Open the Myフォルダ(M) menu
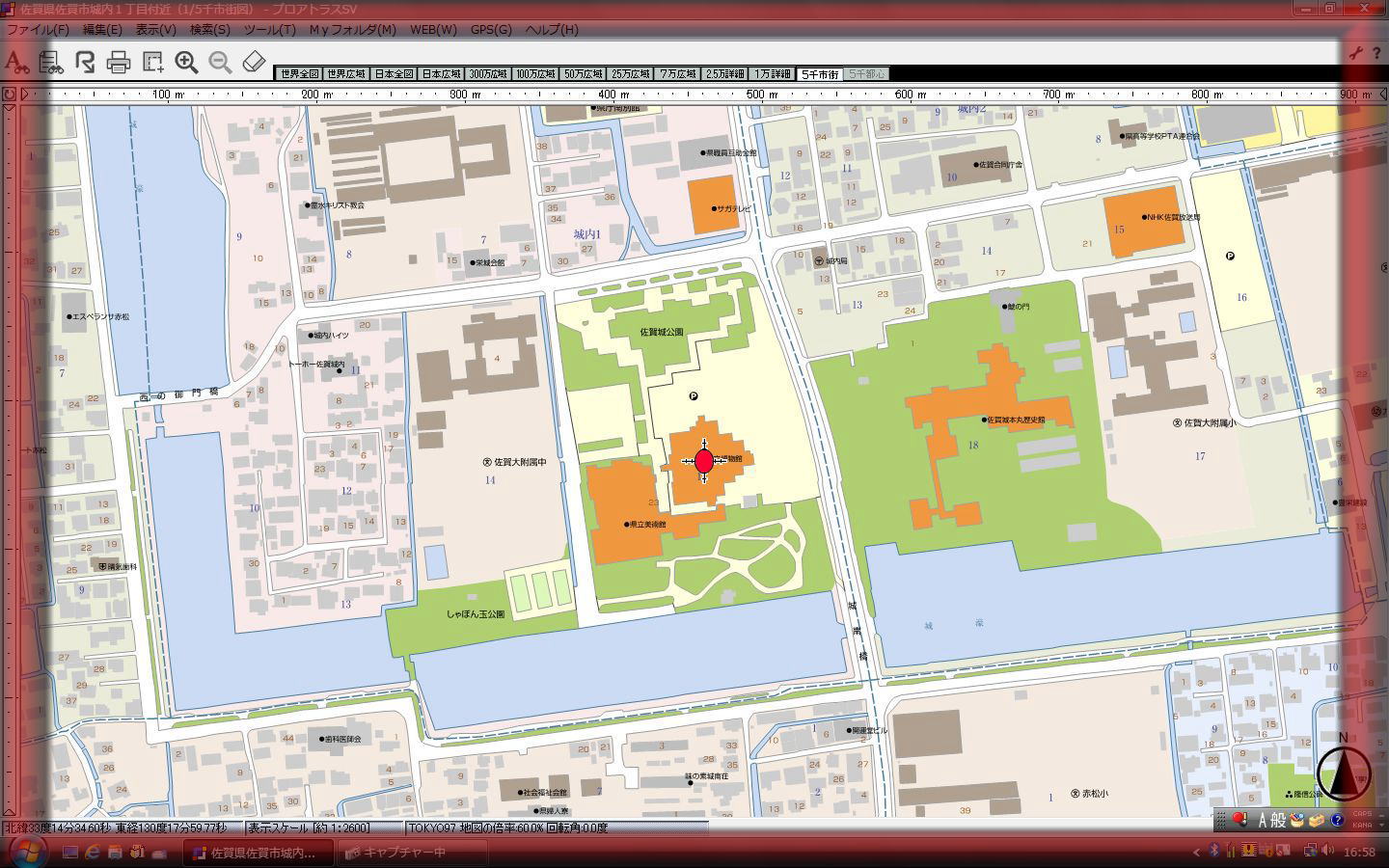The image size is (1389, 868). pyautogui.click(x=352, y=29)
